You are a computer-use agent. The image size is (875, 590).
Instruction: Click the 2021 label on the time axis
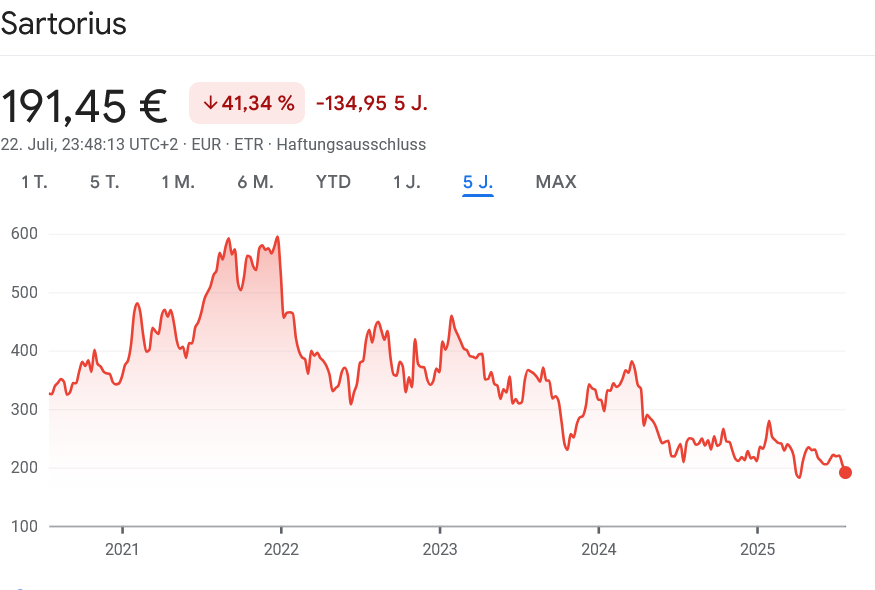click(122, 549)
